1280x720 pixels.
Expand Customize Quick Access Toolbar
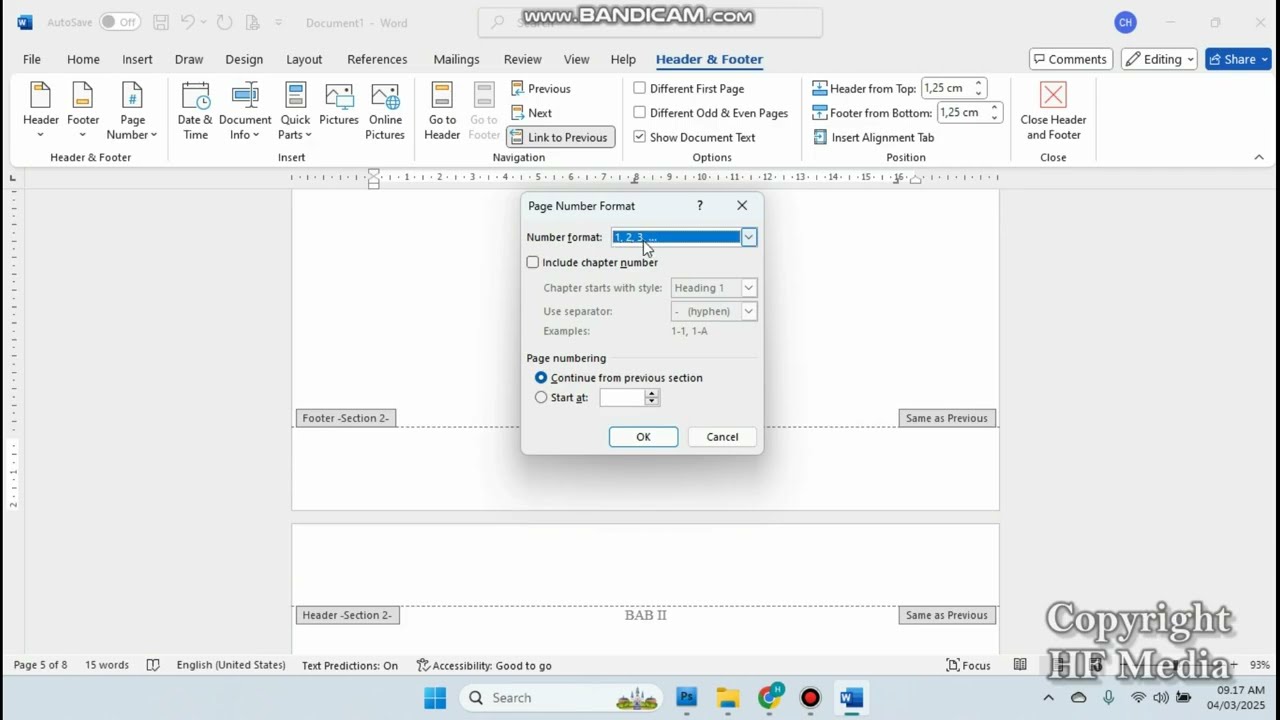[x=279, y=22]
